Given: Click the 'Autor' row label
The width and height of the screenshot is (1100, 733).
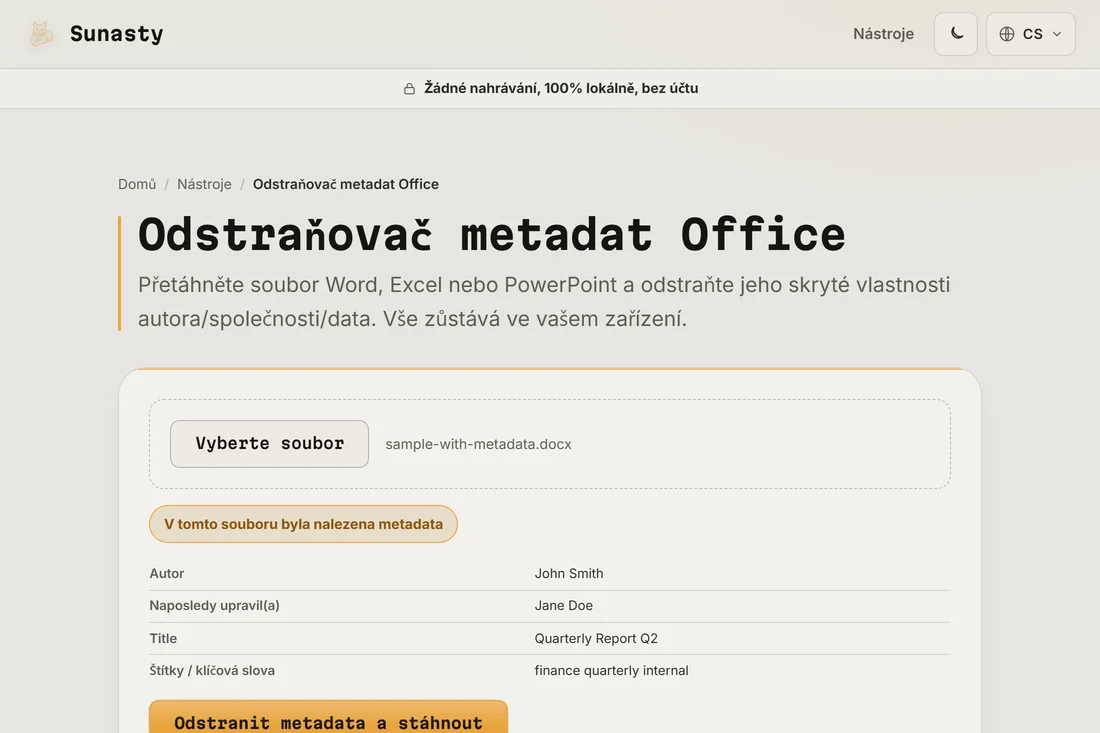Looking at the screenshot, I should [167, 573].
